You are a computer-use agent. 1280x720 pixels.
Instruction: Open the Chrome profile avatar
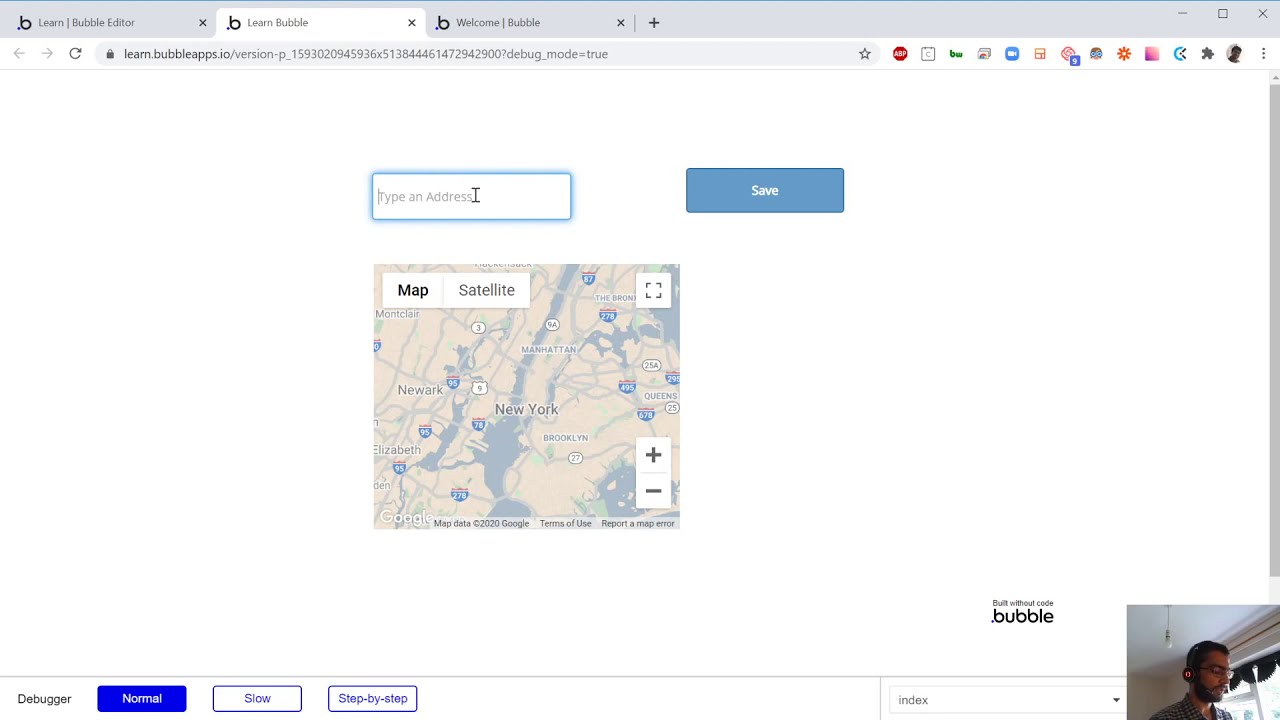click(1235, 54)
